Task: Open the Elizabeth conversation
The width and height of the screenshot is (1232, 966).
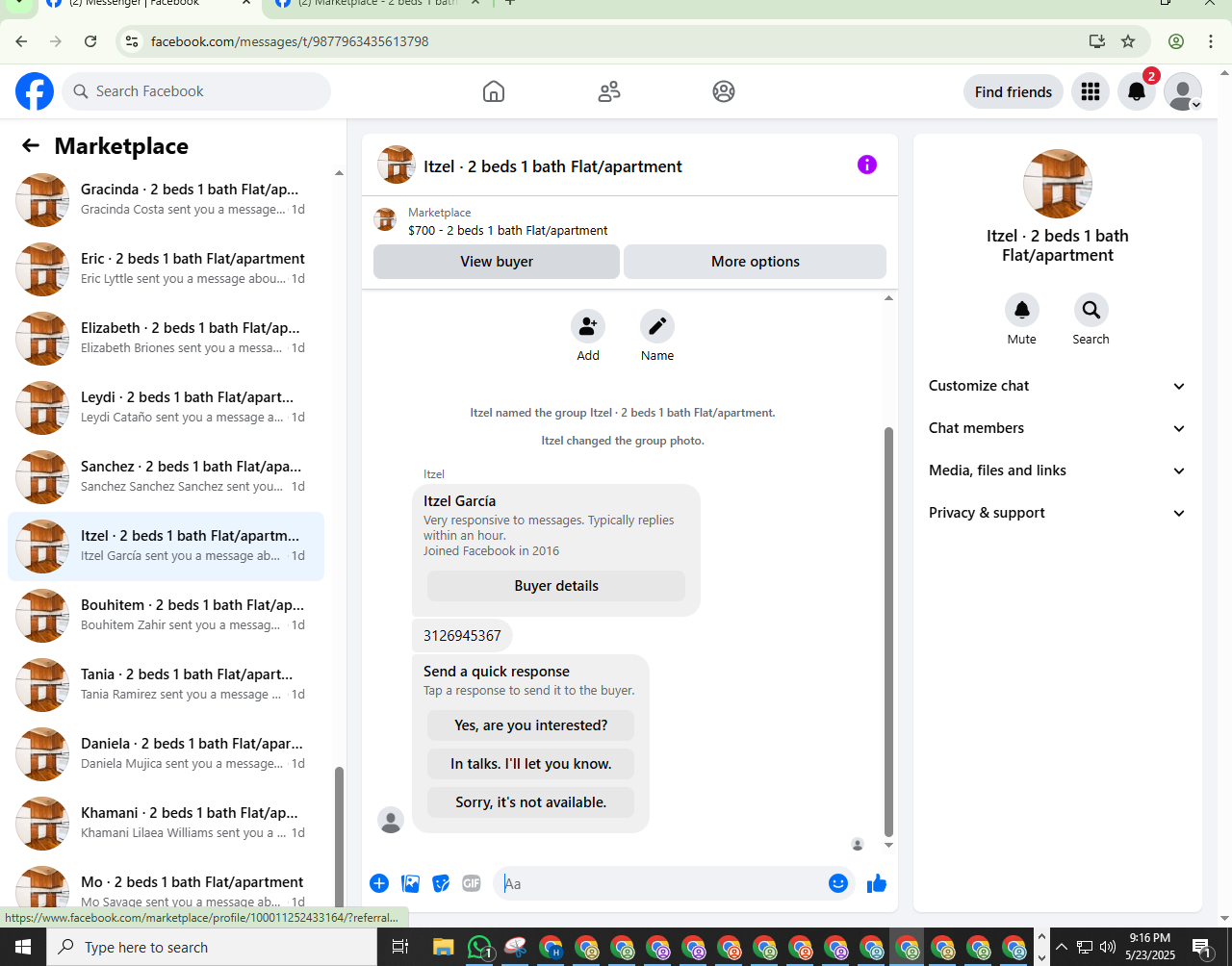Action: point(166,339)
